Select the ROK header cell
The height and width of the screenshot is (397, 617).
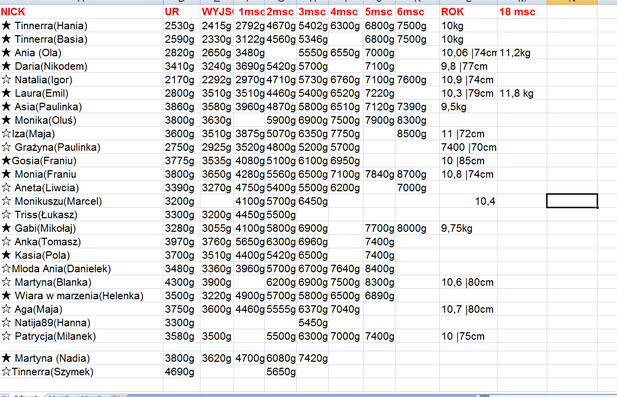point(468,12)
